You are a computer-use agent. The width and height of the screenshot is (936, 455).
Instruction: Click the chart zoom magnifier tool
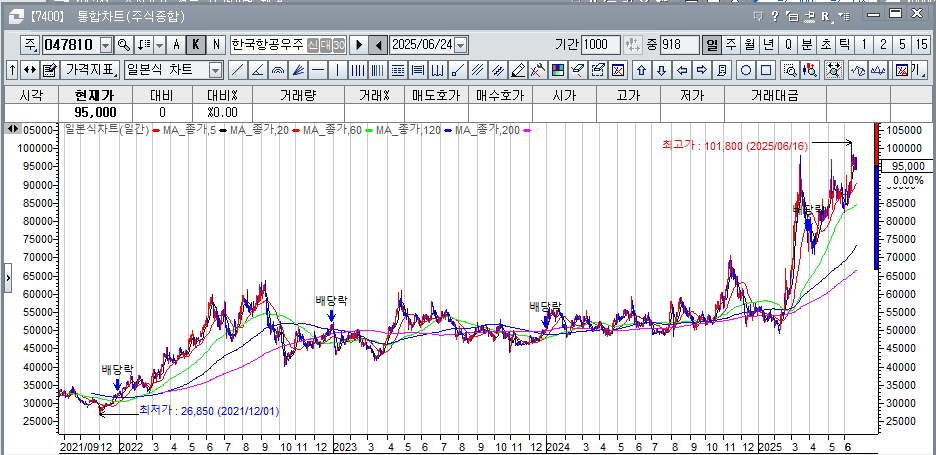point(789,70)
